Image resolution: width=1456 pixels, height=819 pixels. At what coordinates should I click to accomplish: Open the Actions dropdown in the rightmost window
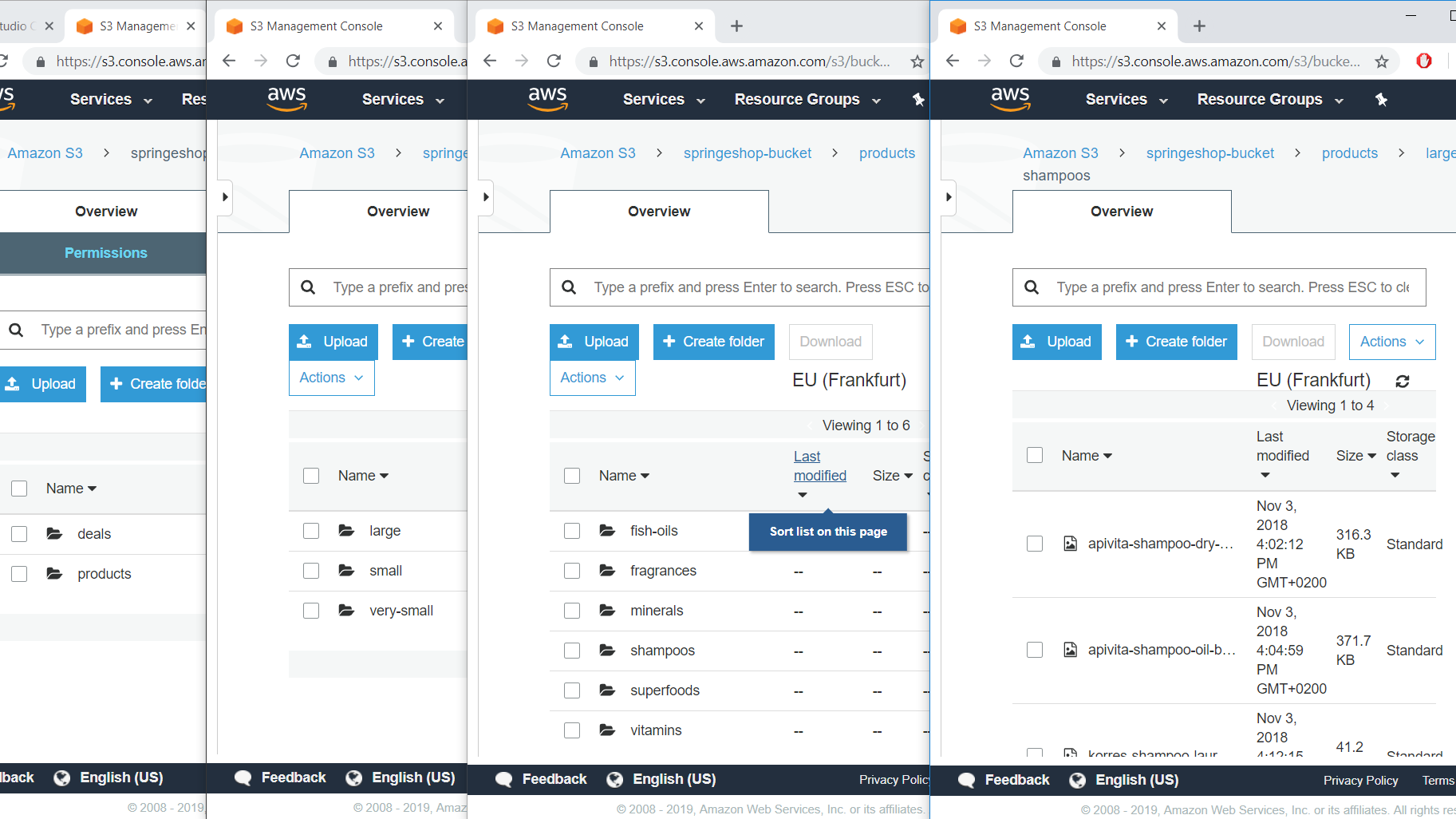1392,342
